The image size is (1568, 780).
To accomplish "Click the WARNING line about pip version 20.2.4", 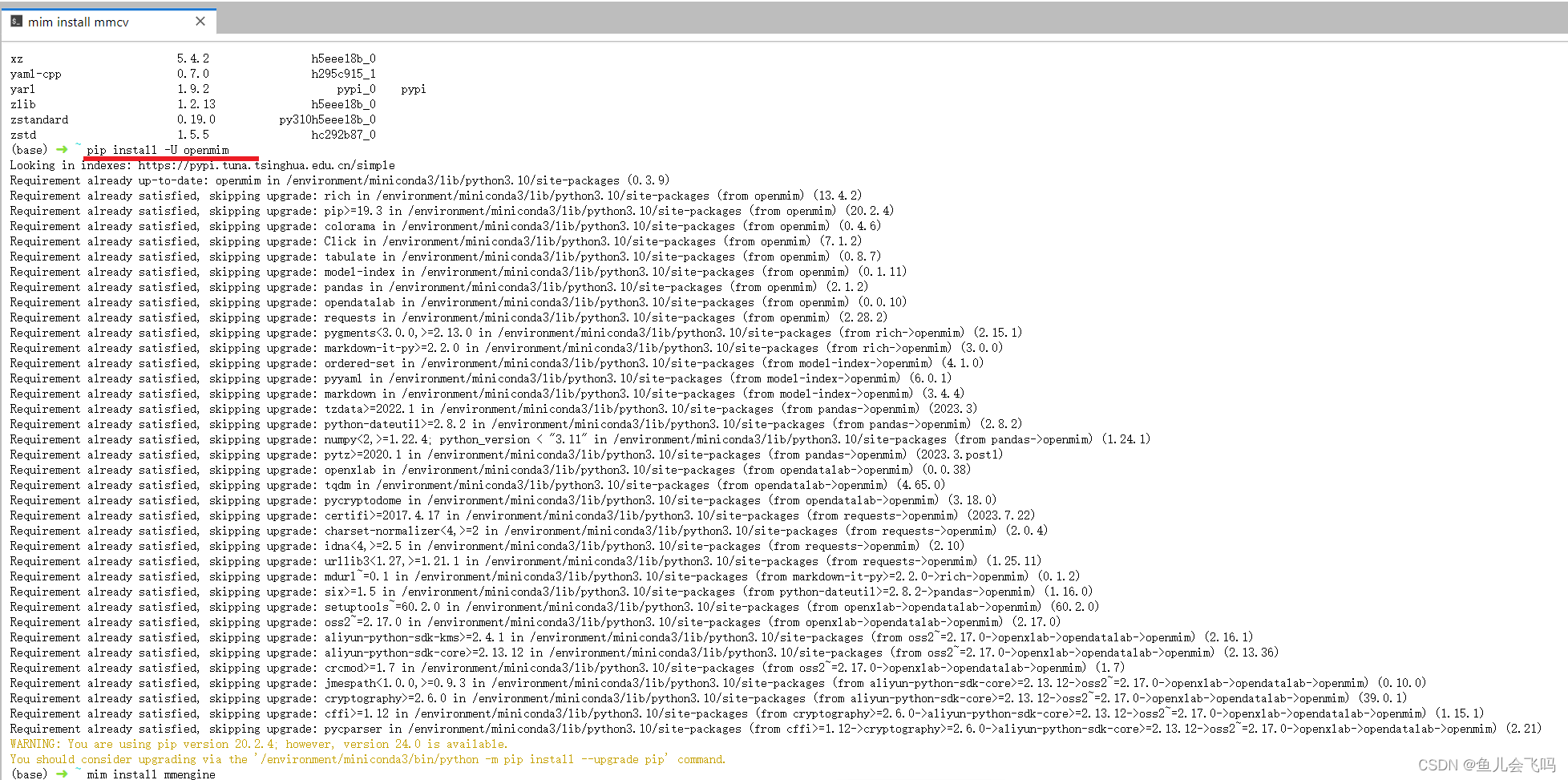I will click(257, 743).
